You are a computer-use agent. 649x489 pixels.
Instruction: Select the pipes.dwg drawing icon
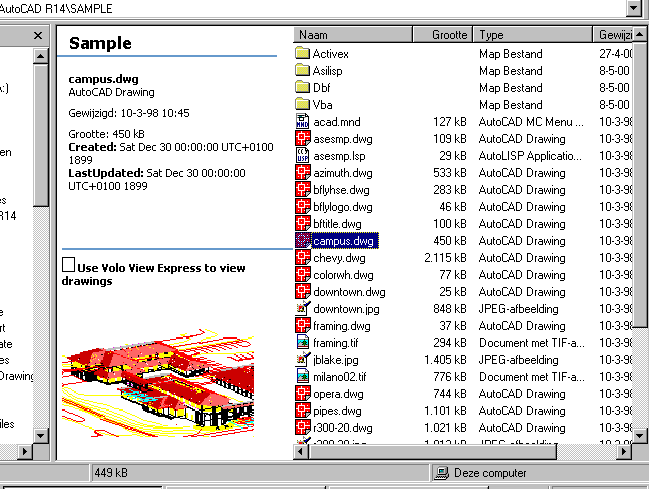click(x=303, y=410)
